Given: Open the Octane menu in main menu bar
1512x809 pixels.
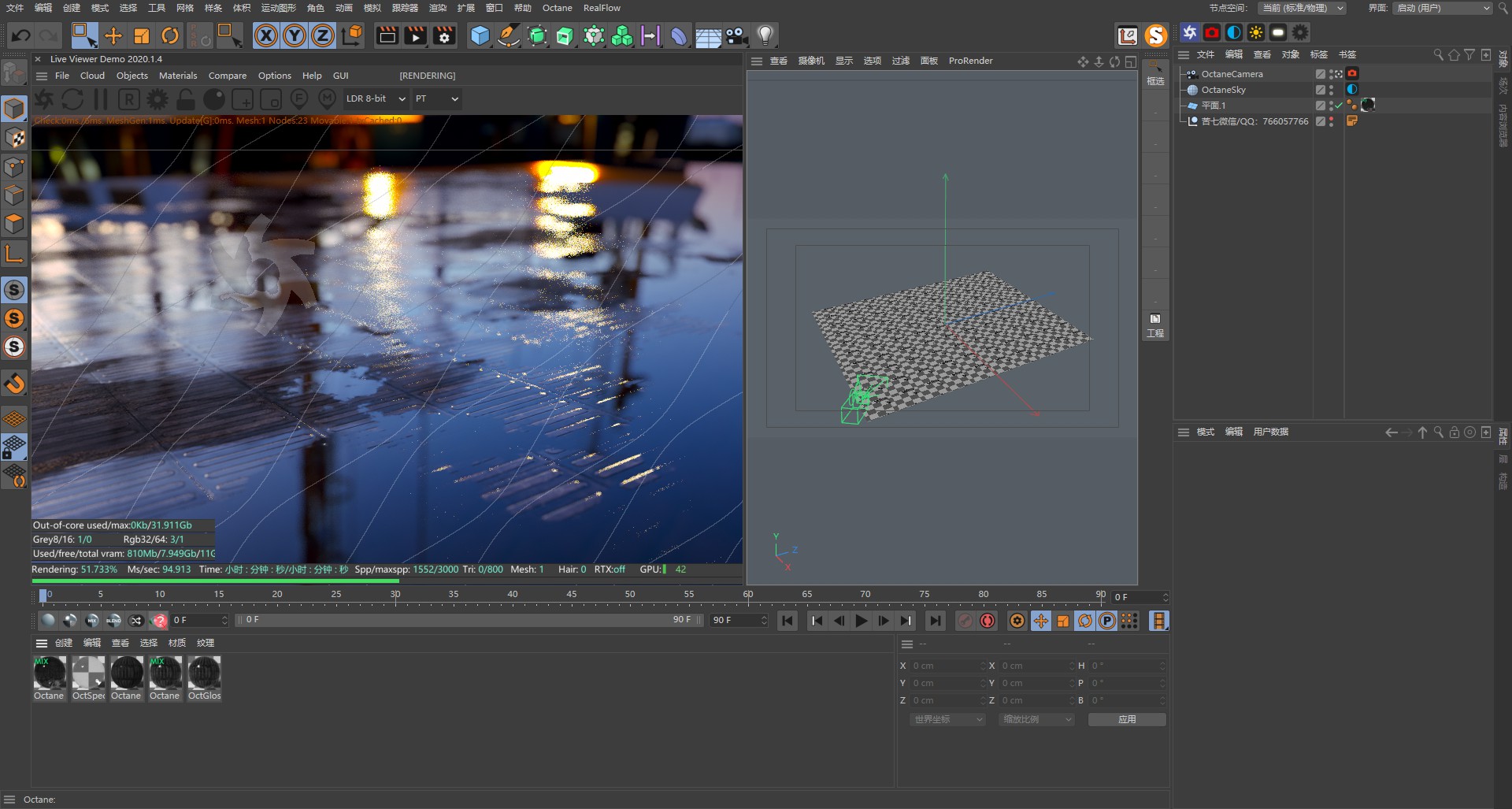Looking at the screenshot, I should coord(557,8).
